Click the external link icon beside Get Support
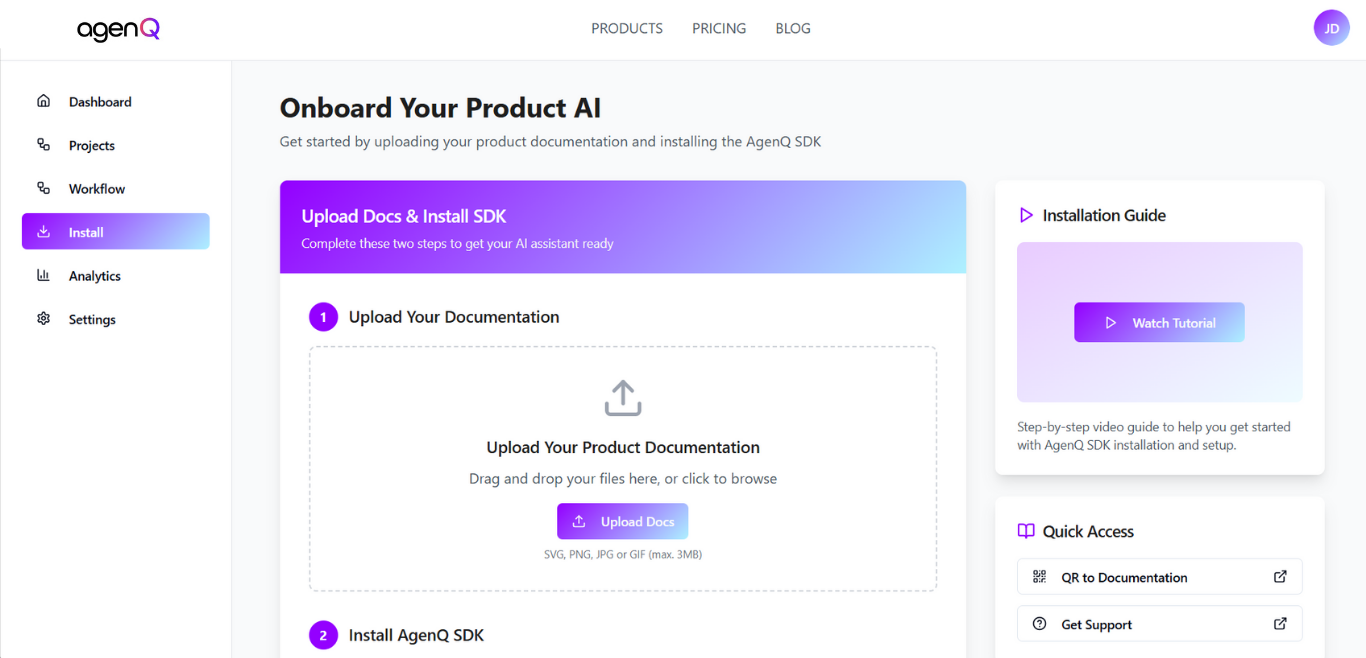The width and height of the screenshot is (1366, 658). pos(1280,623)
